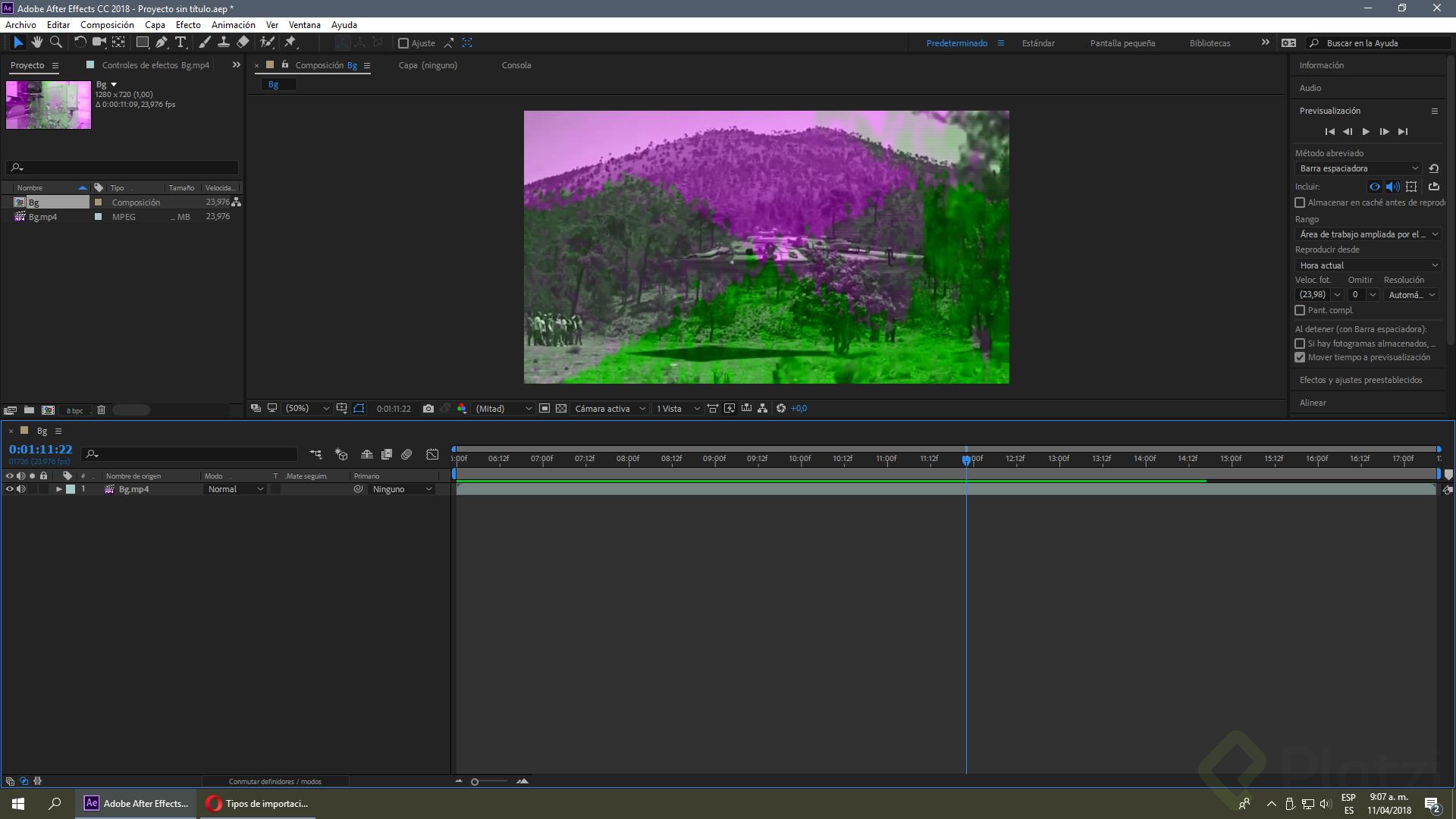This screenshot has width=1456, height=819.
Task: Take a snapshot with camera icon
Action: [428, 409]
